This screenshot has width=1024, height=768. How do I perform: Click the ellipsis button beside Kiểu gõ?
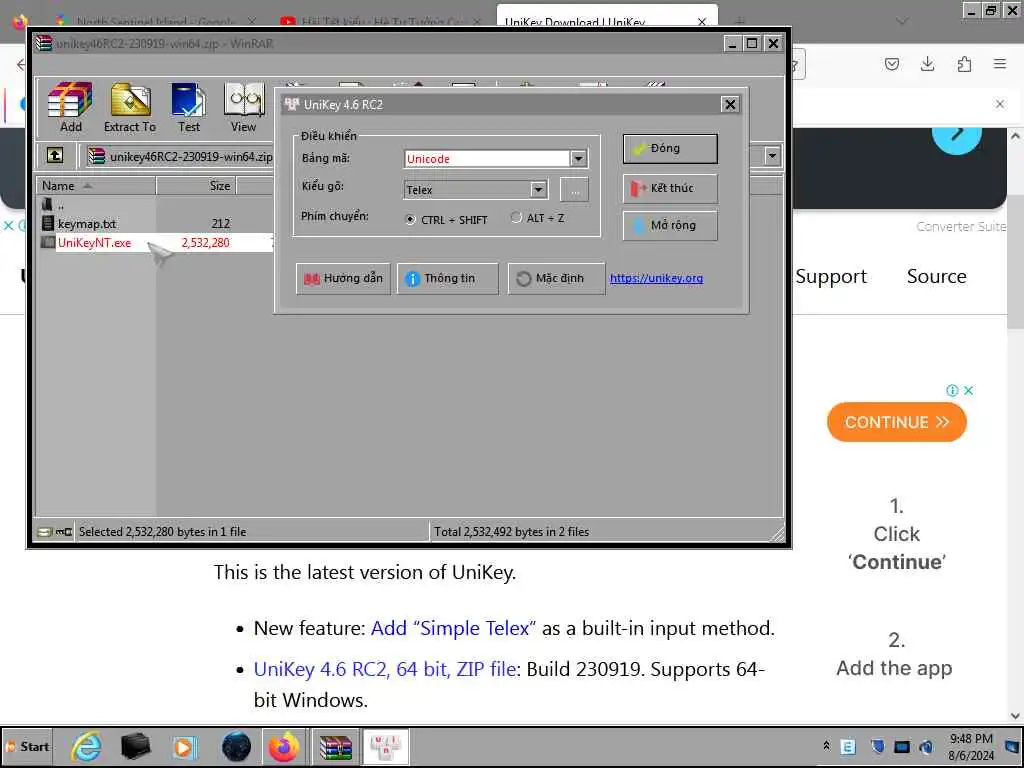575,190
